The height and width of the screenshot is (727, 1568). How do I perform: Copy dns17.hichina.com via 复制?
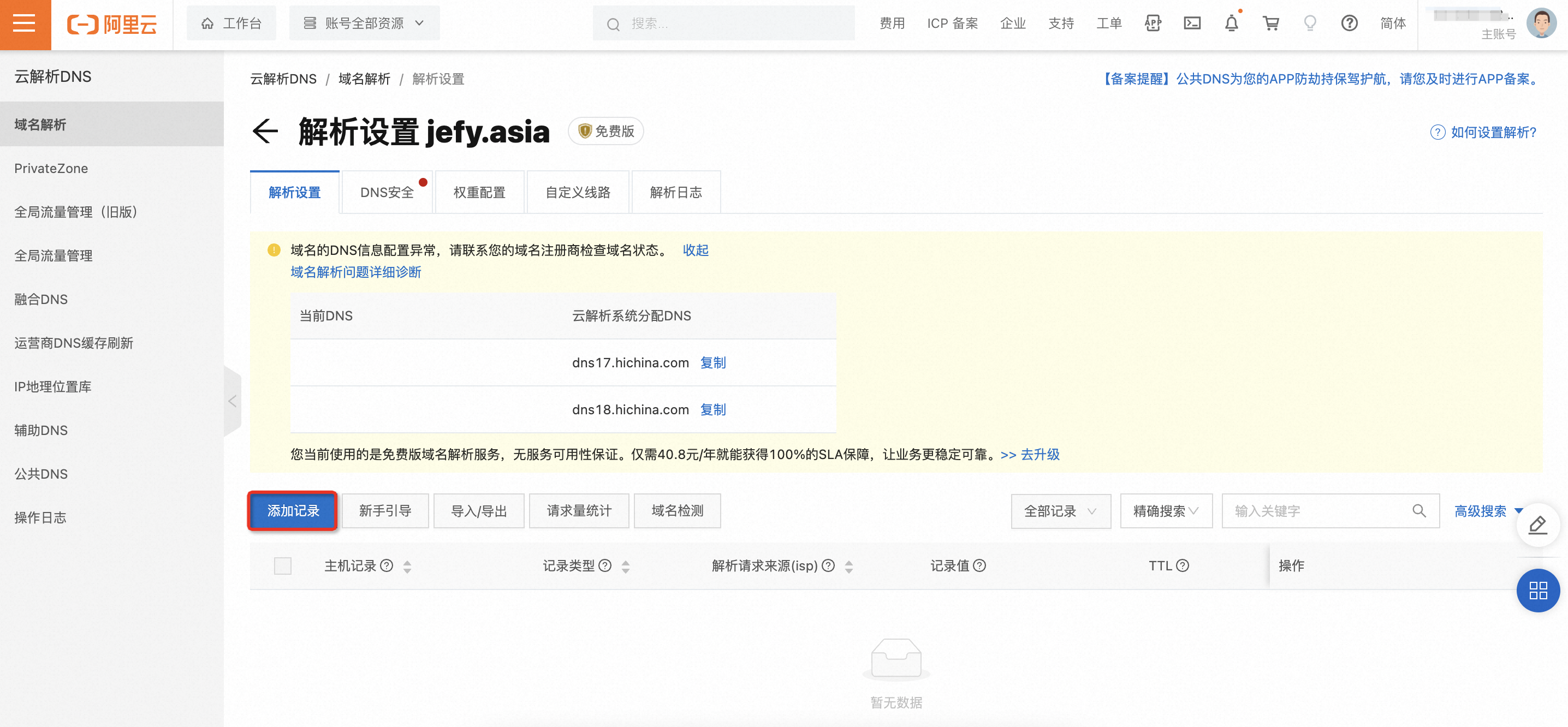tap(713, 362)
